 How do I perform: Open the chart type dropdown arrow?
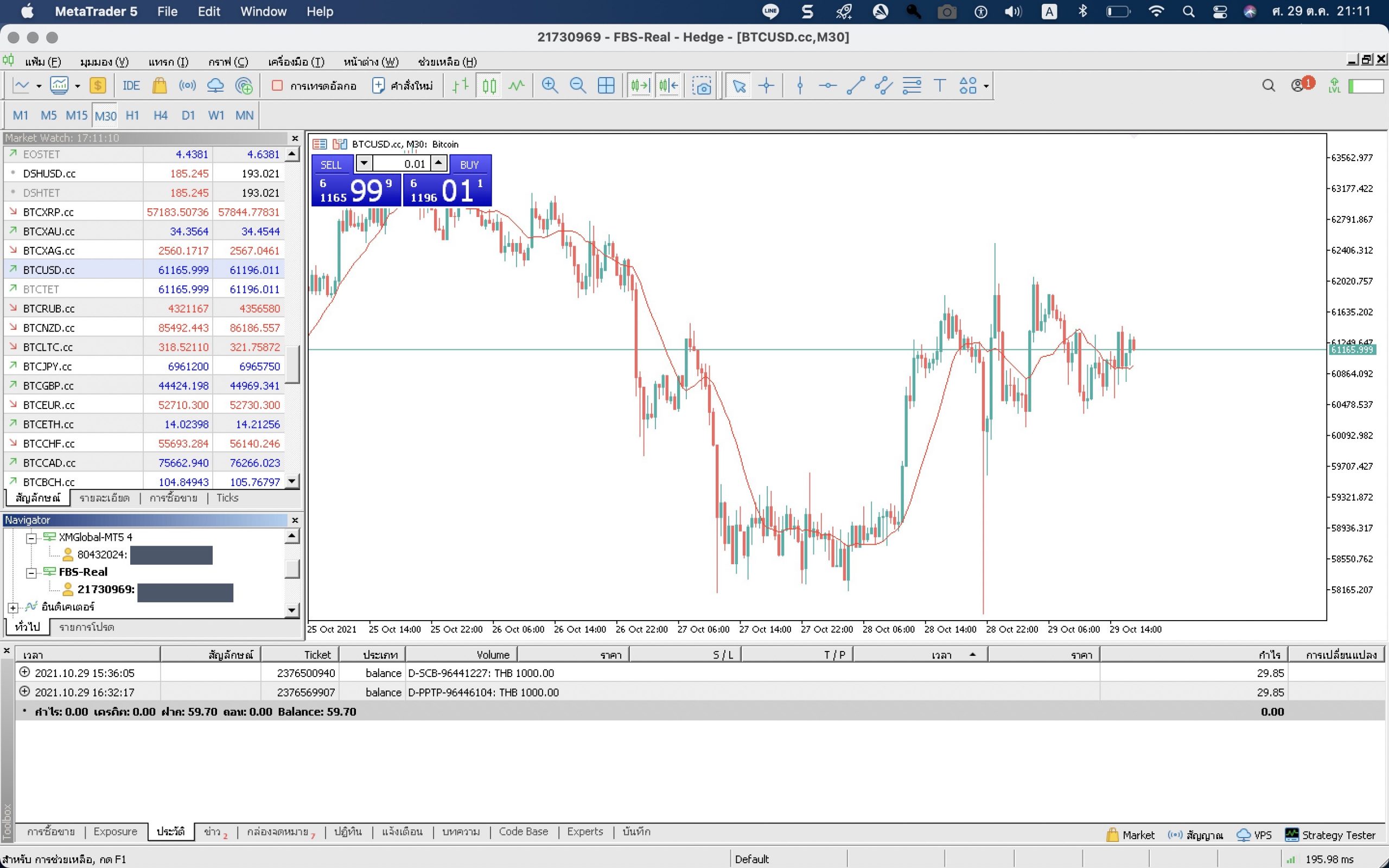[39, 87]
